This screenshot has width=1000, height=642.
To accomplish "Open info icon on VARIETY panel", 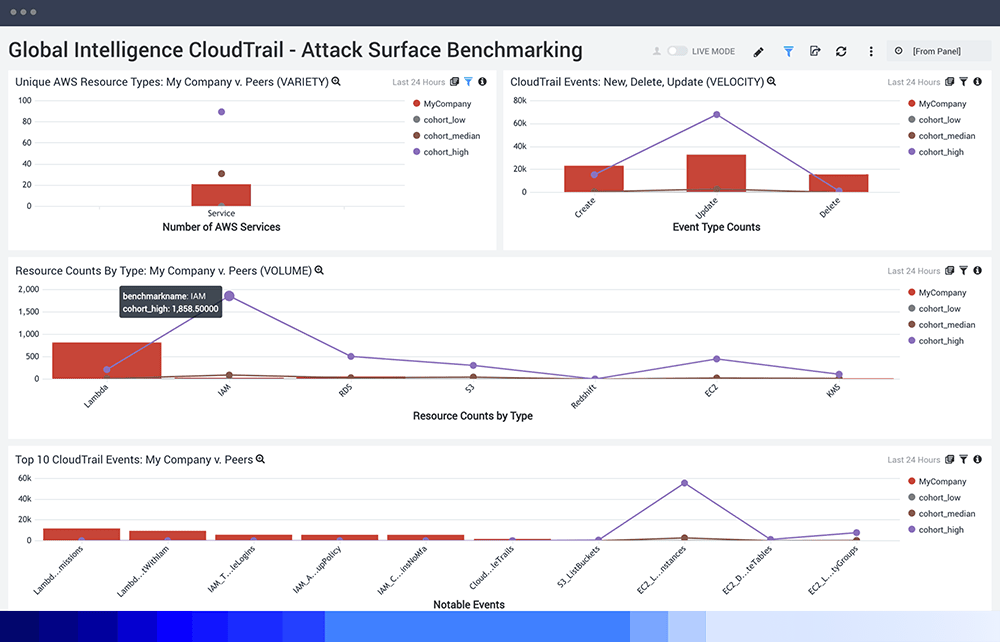I will pos(483,82).
